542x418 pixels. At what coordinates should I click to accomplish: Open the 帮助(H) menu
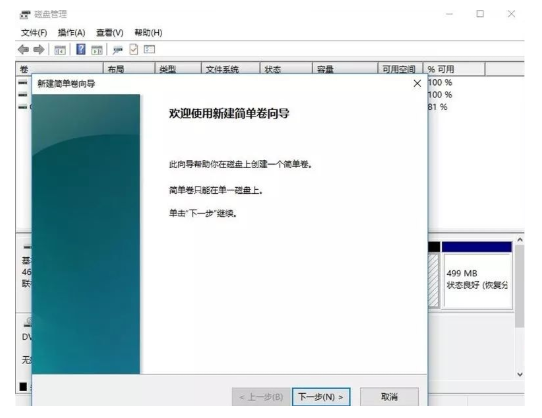point(148,32)
